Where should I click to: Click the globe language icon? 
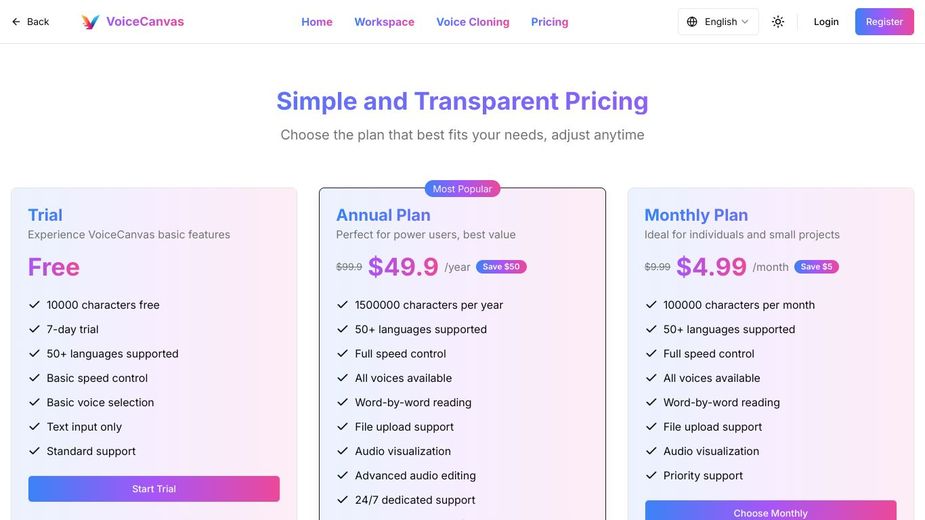click(692, 22)
